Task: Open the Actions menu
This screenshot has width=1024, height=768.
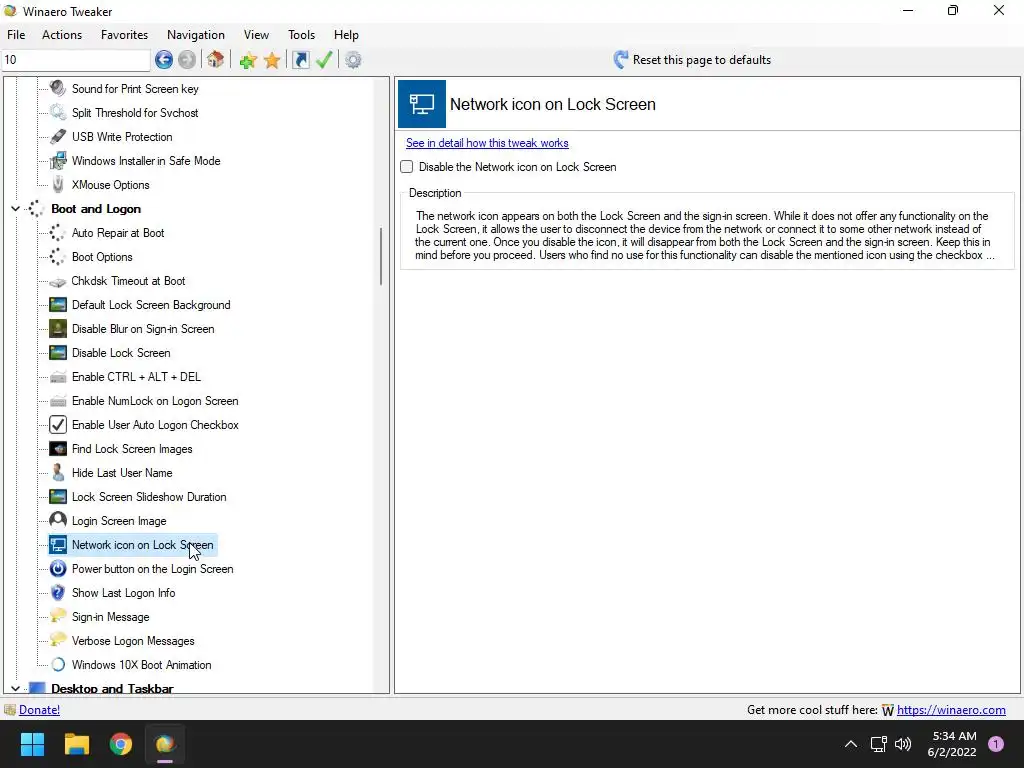Action: click(x=62, y=35)
